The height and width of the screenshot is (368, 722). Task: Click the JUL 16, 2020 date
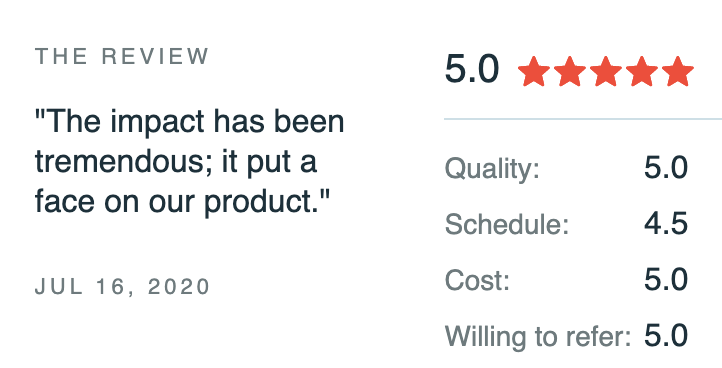[122, 286]
